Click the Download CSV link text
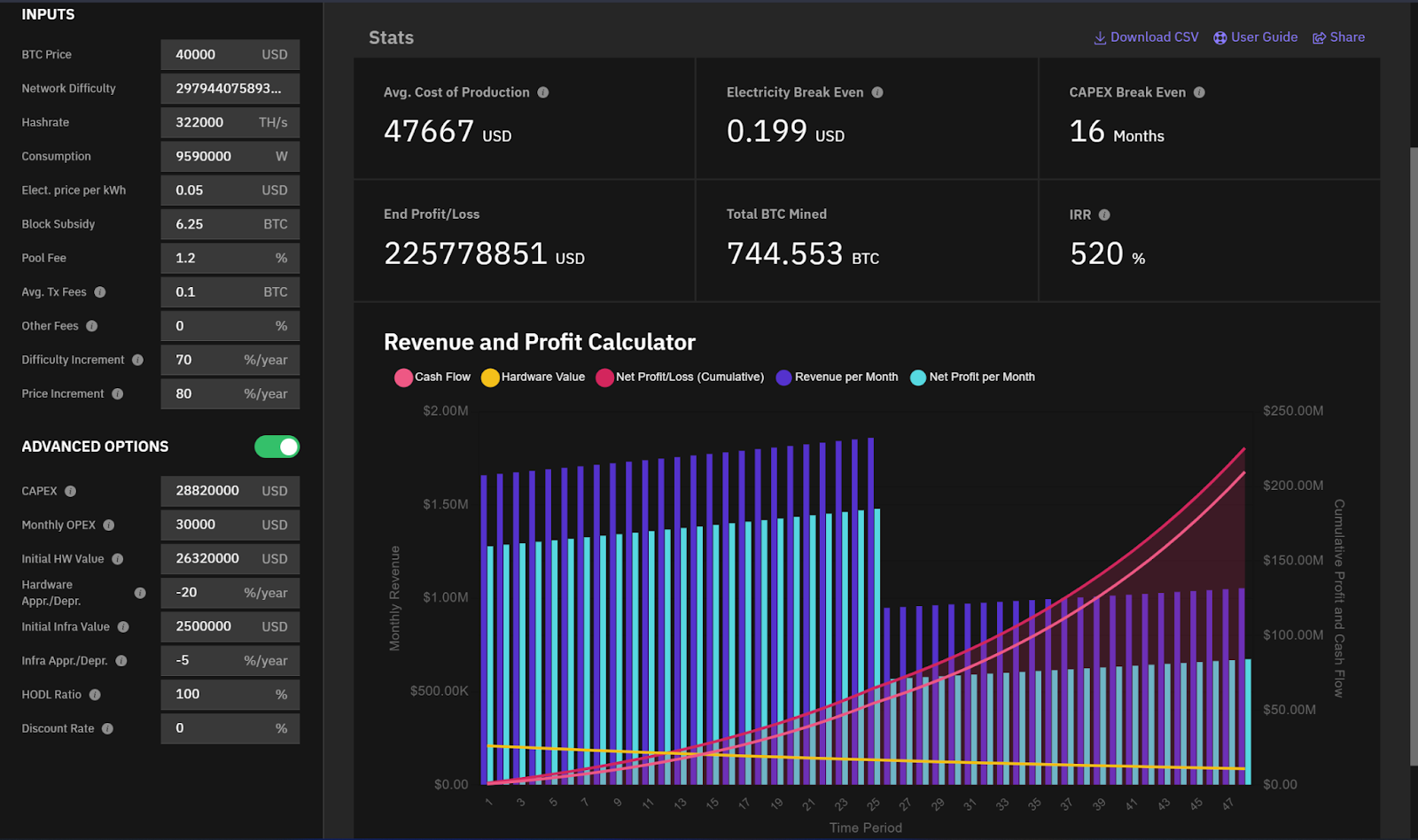Screen dimensions: 1418x840 1155,37
